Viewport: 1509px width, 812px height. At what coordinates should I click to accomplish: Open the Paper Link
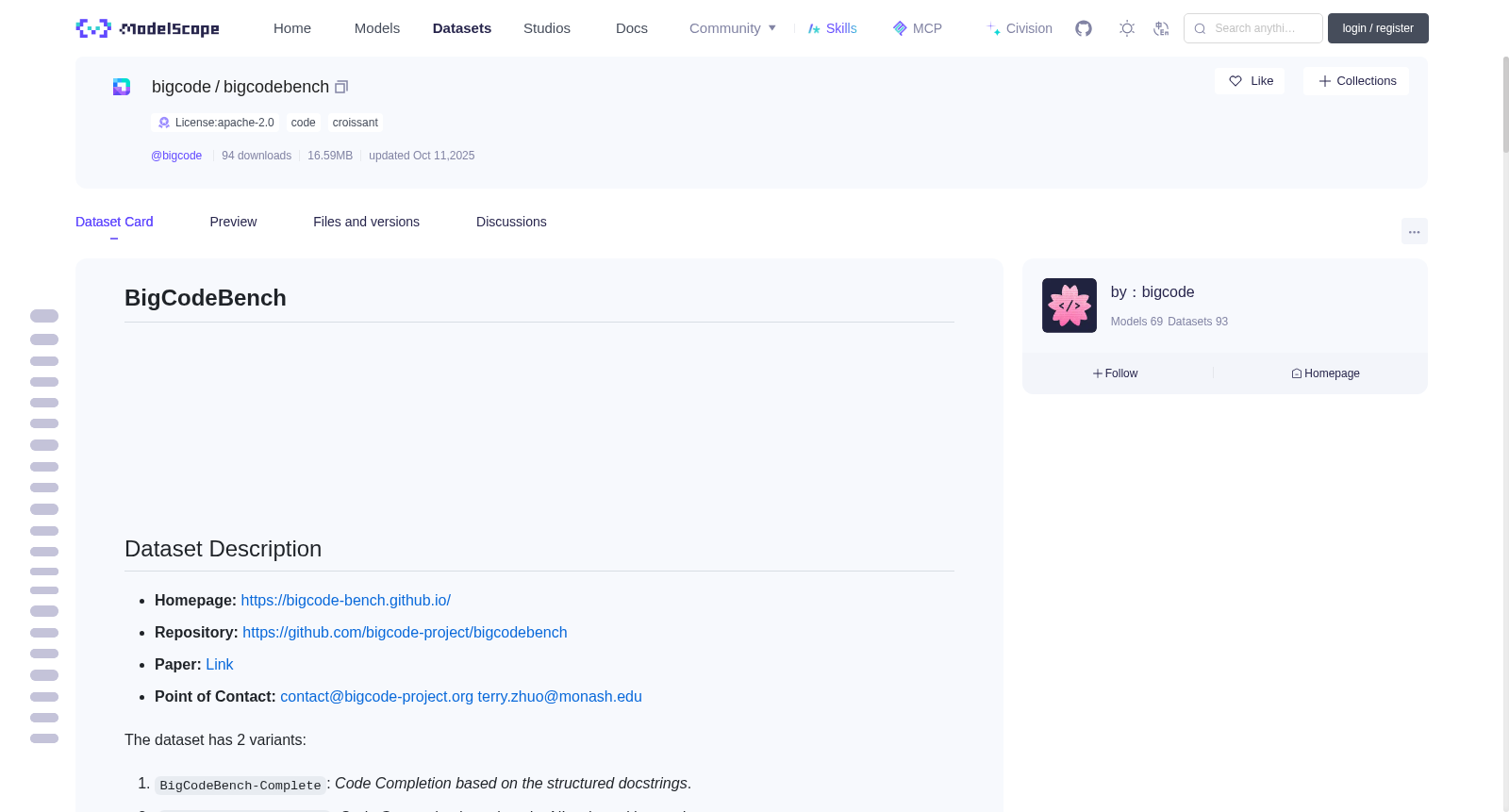[219, 665]
